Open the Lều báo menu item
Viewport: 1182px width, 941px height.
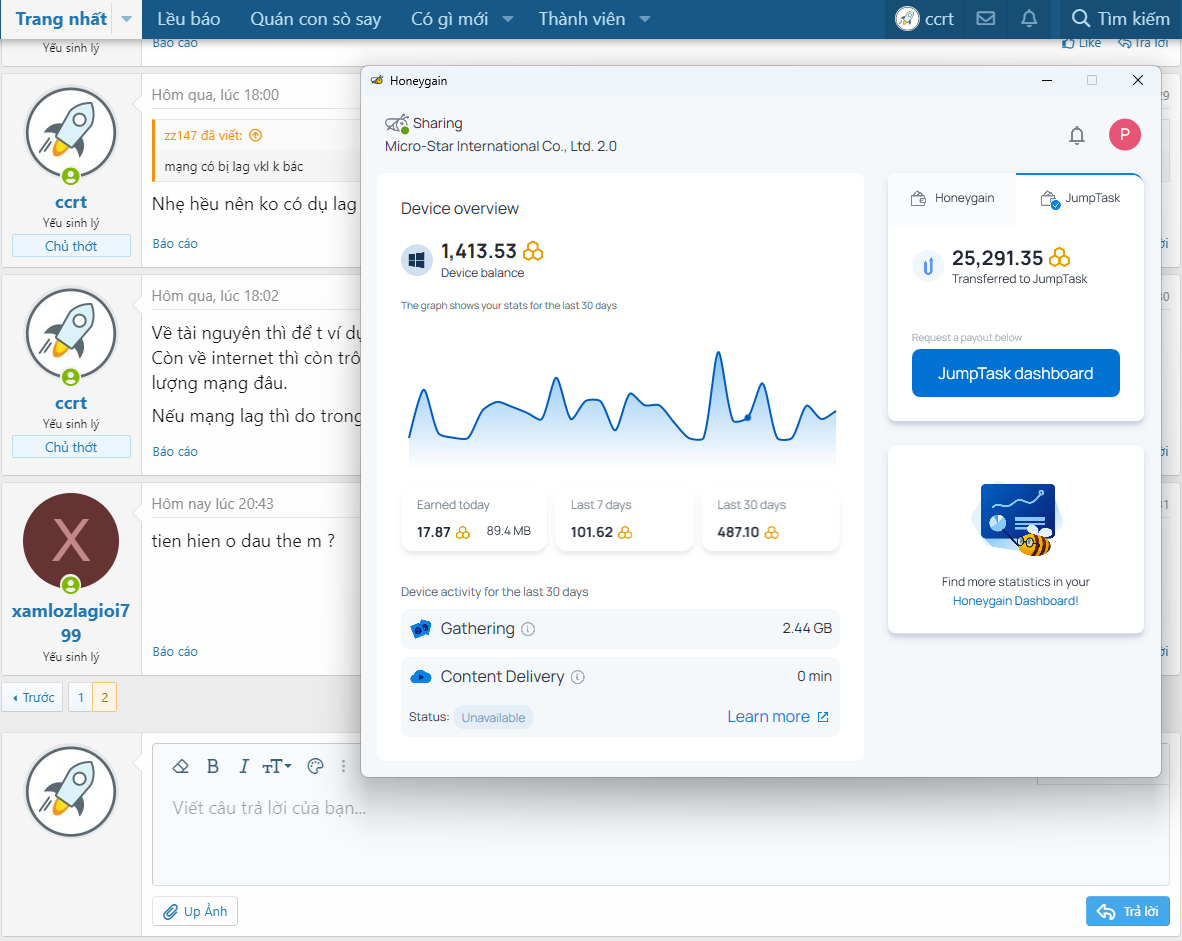tap(188, 19)
